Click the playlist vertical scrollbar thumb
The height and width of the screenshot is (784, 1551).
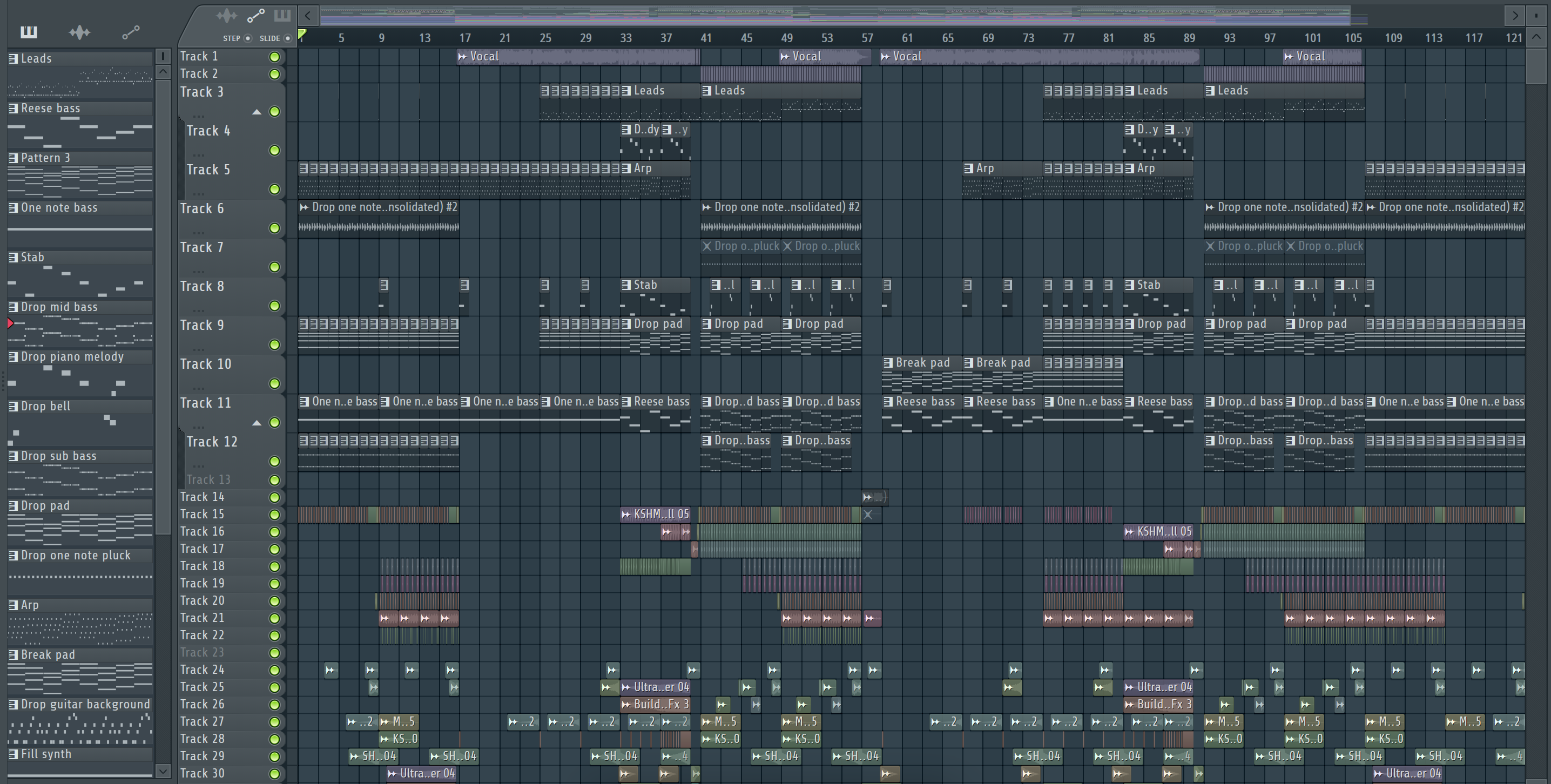click(x=1536, y=66)
